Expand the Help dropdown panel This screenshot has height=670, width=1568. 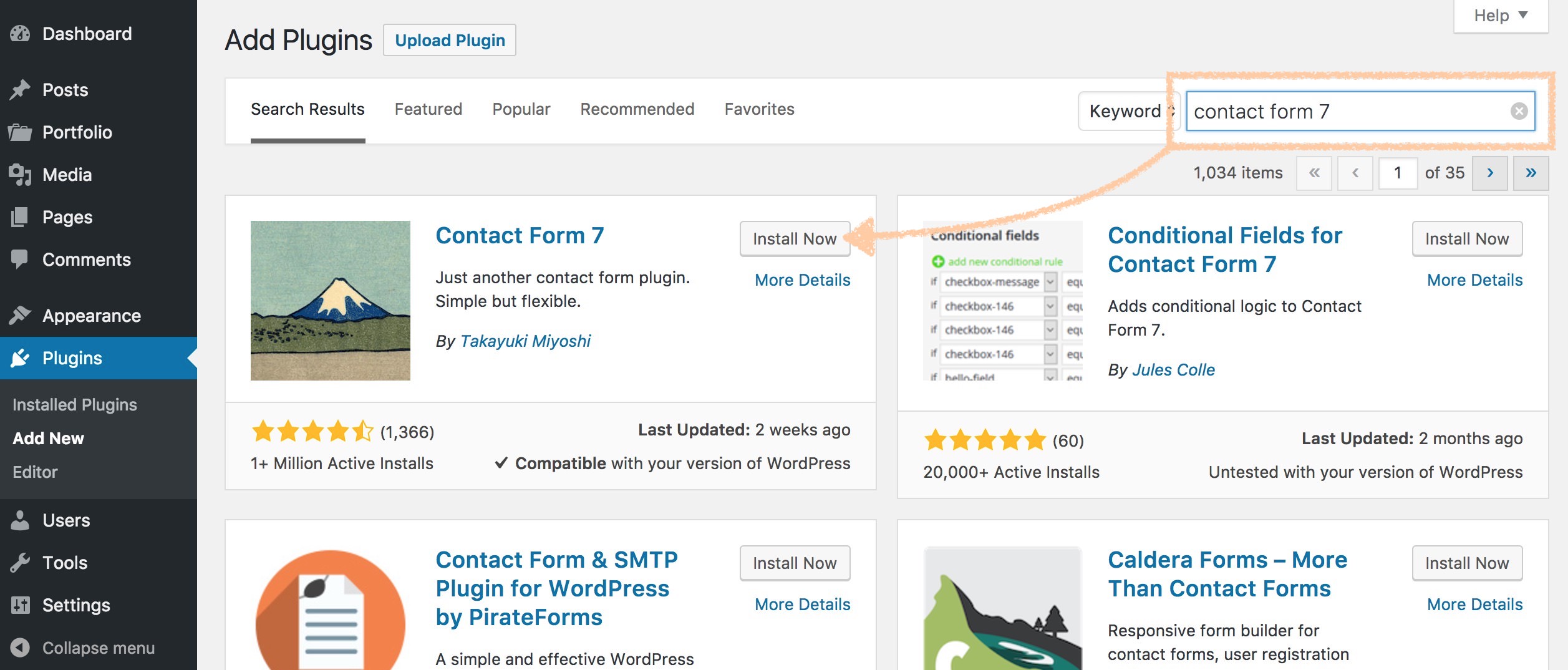pyautogui.click(x=1501, y=16)
